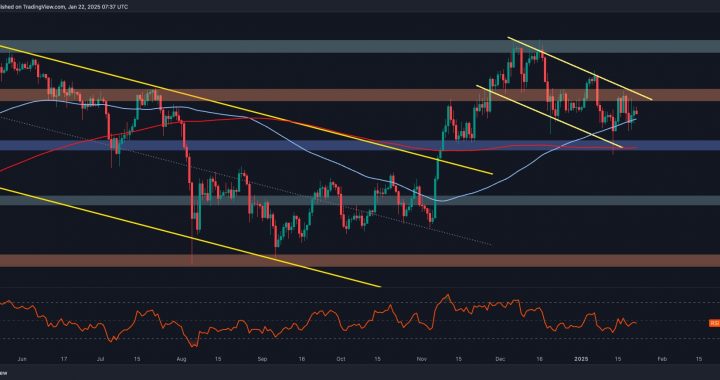
Task: Select the '17' date axis label
Action: tap(63, 358)
